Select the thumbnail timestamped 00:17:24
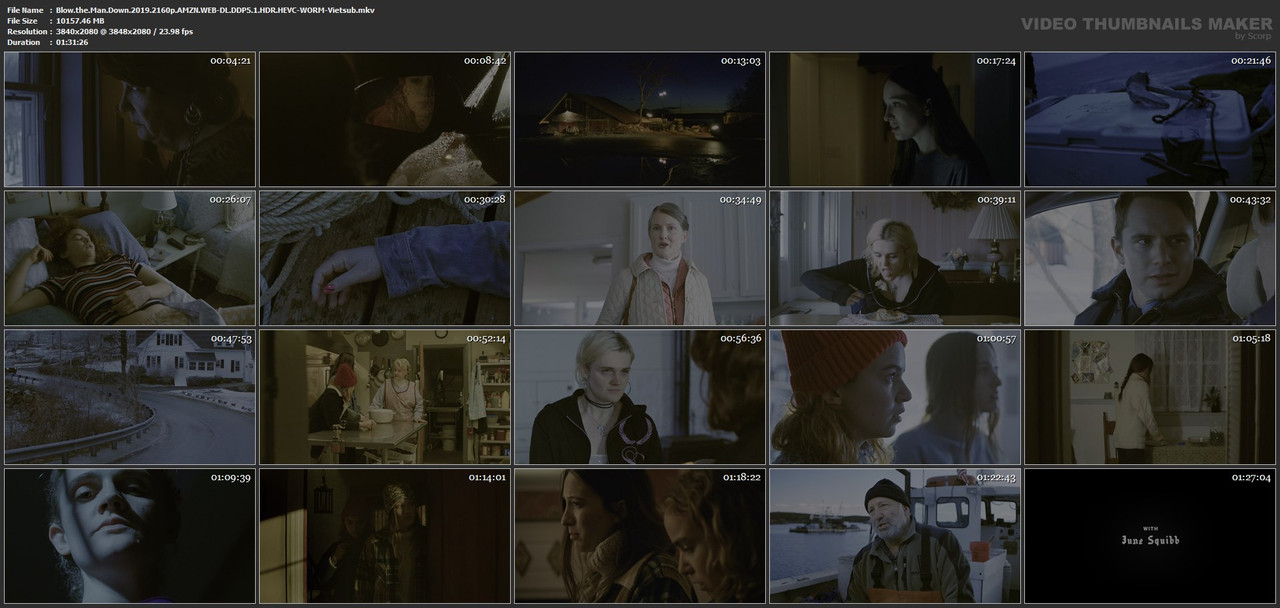Image resolution: width=1280 pixels, height=608 pixels. [895, 120]
